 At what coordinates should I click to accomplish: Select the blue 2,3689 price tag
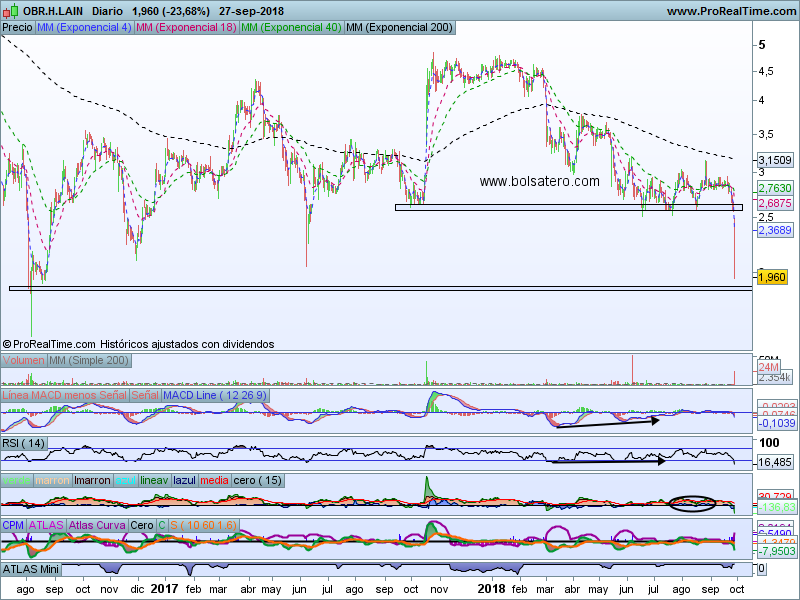(x=775, y=230)
